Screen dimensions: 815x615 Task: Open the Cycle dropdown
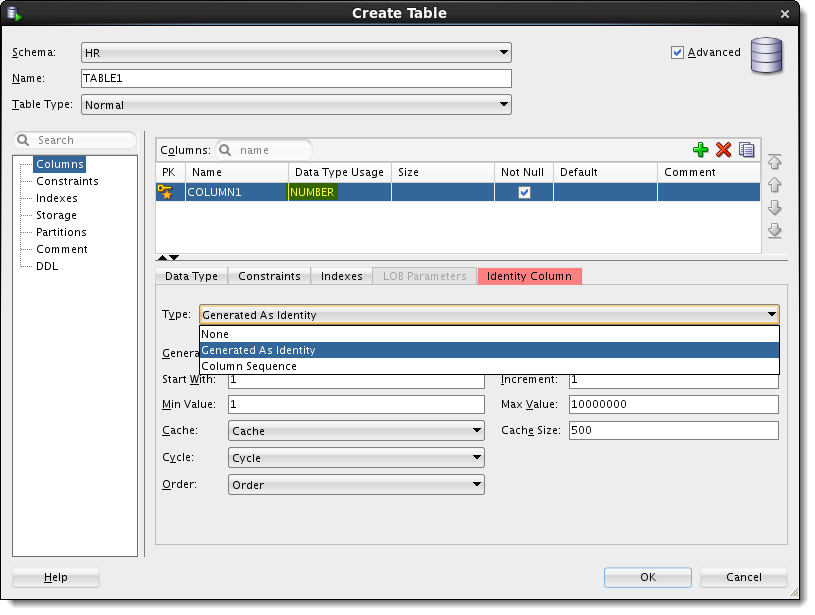(356, 457)
